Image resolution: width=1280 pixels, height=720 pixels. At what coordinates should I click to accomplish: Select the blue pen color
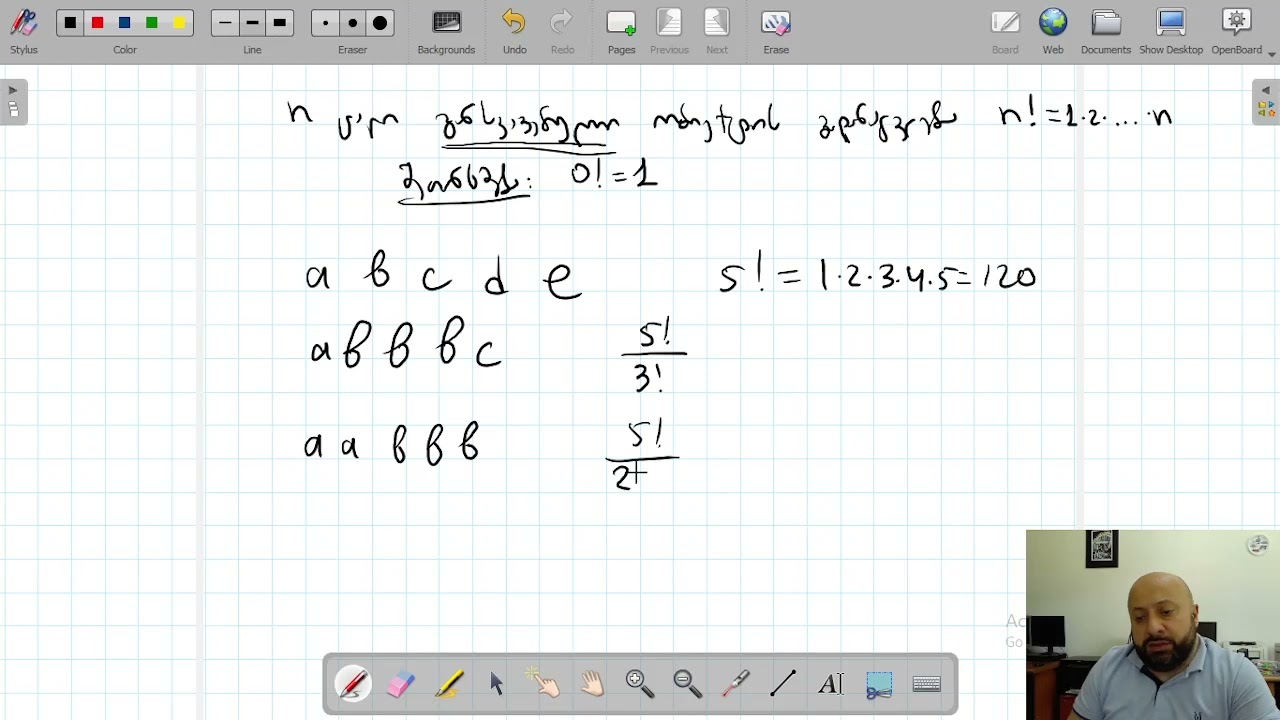click(x=124, y=23)
